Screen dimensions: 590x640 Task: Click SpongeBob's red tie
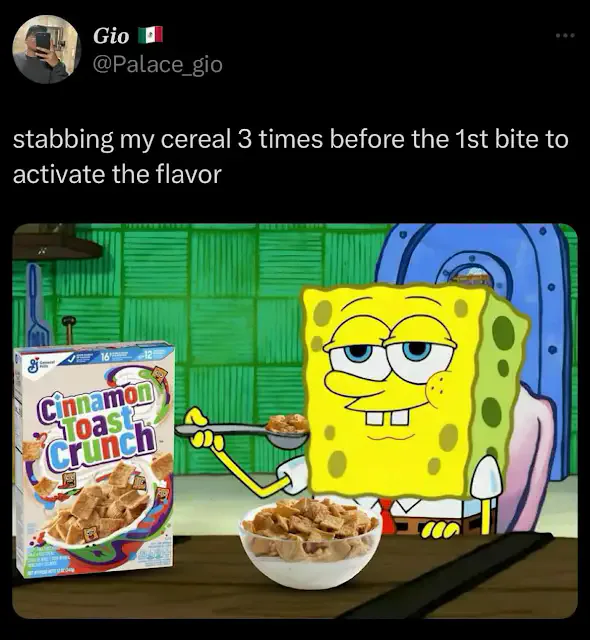pyautogui.click(x=384, y=511)
